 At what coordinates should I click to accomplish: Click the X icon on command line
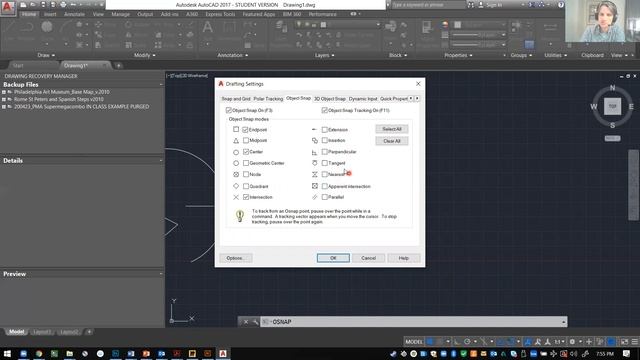click(246, 322)
